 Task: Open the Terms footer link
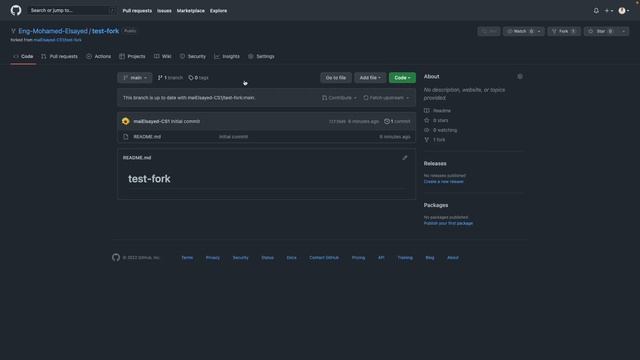click(x=187, y=258)
